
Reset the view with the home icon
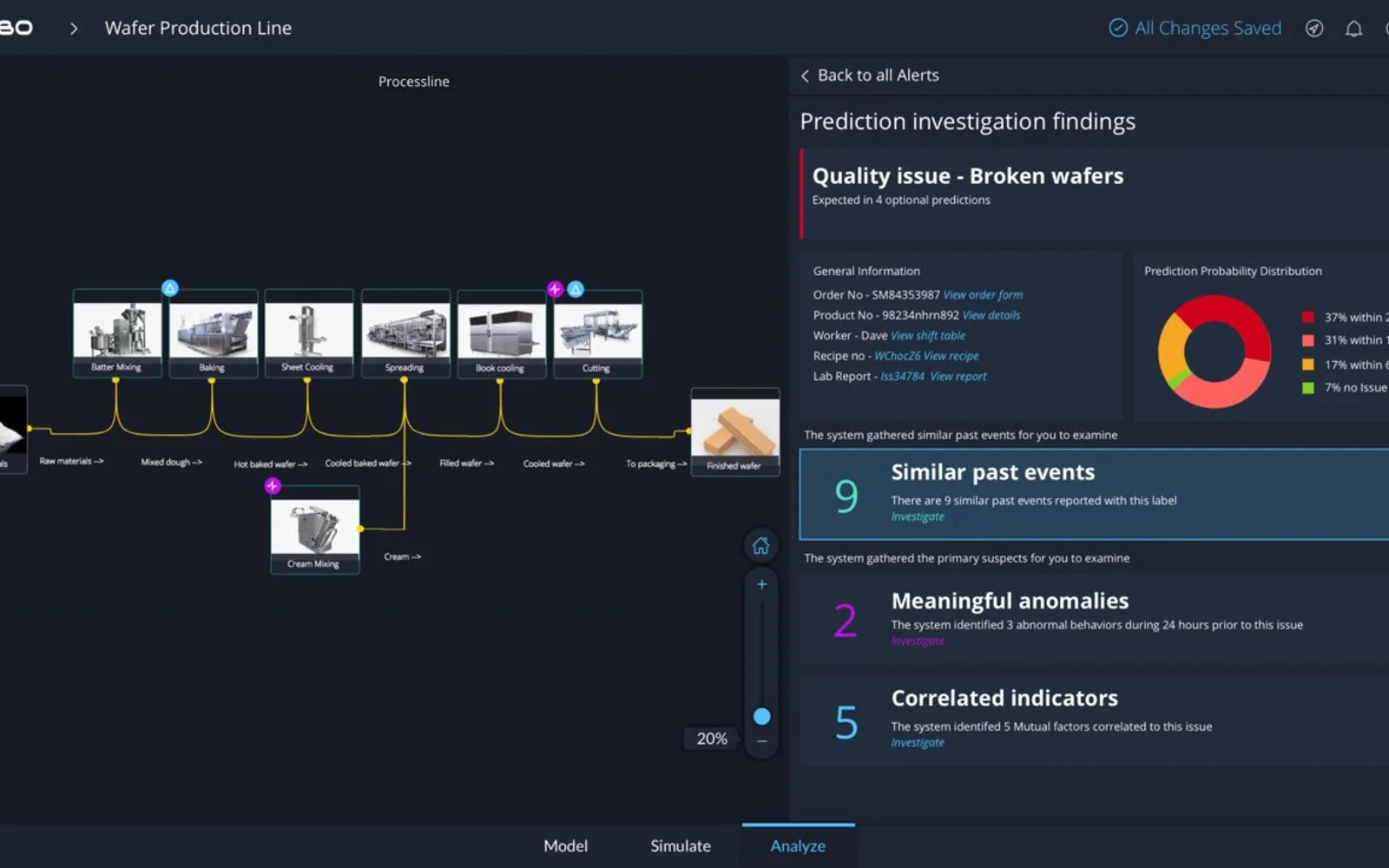pyautogui.click(x=761, y=546)
